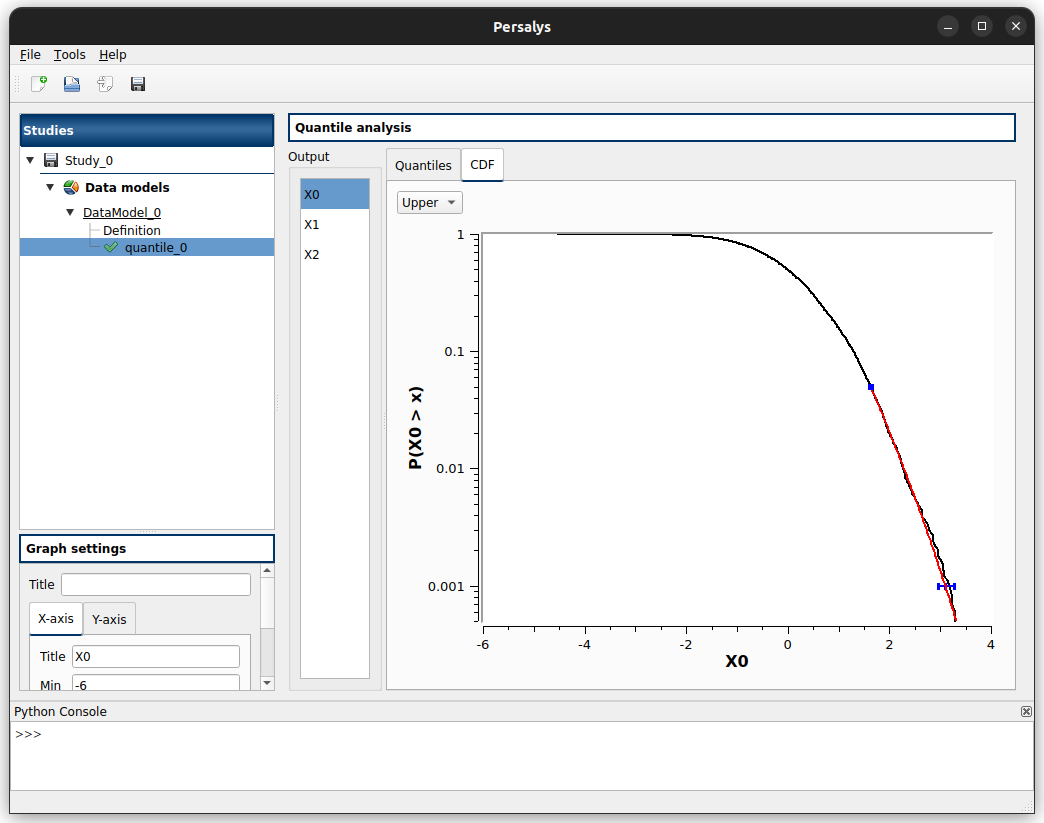Switch to the Y-axis settings tab
Viewport: 1044px width, 823px height.
pyautogui.click(x=109, y=618)
